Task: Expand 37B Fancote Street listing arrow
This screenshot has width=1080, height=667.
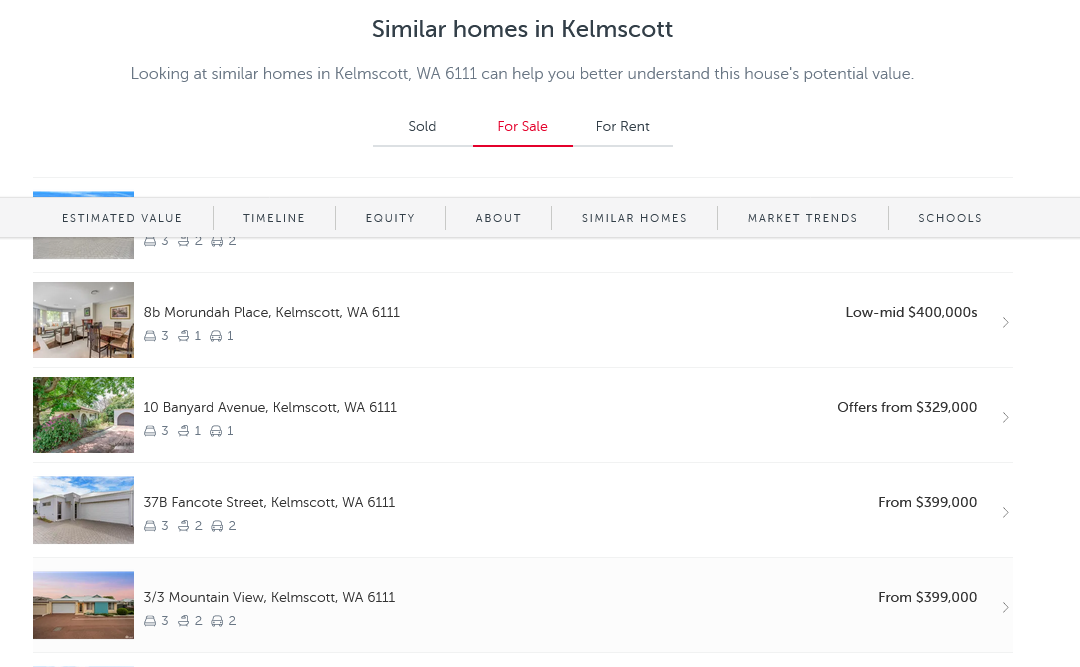Action: click(x=1005, y=512)
